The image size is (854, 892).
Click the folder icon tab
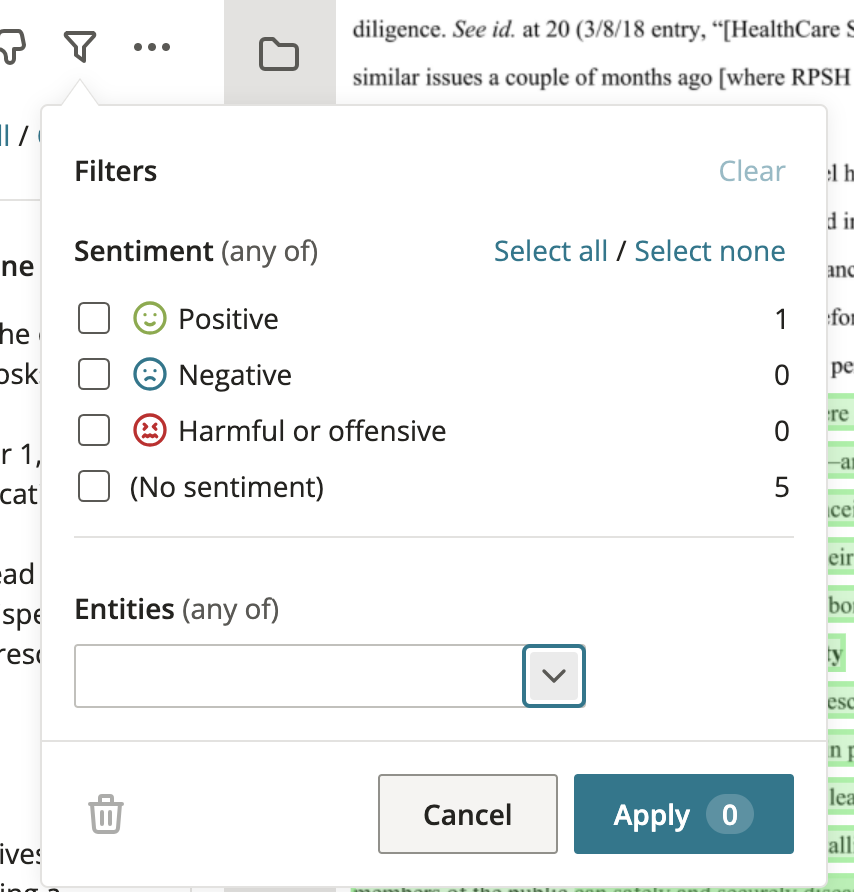pos(279,55)
